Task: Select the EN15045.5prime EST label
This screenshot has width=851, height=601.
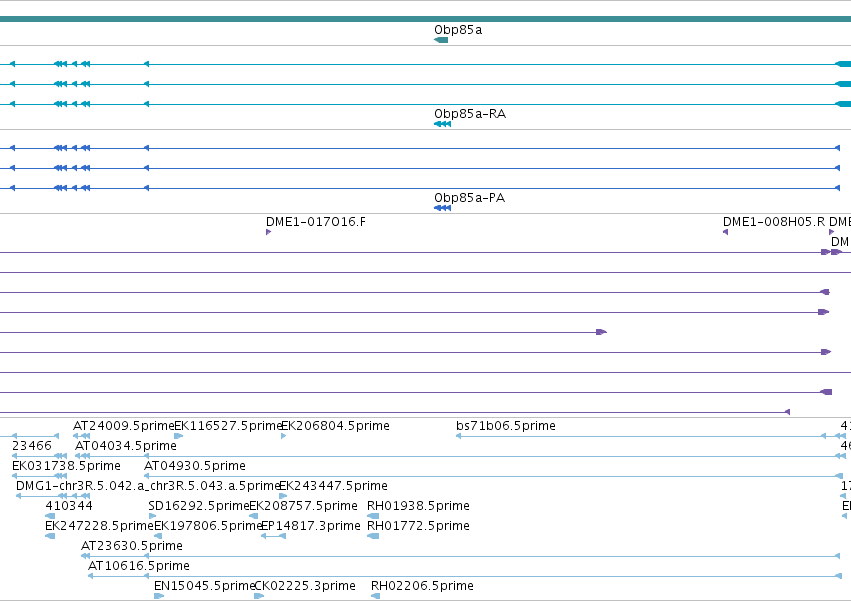Action: (x=205, y=586)
